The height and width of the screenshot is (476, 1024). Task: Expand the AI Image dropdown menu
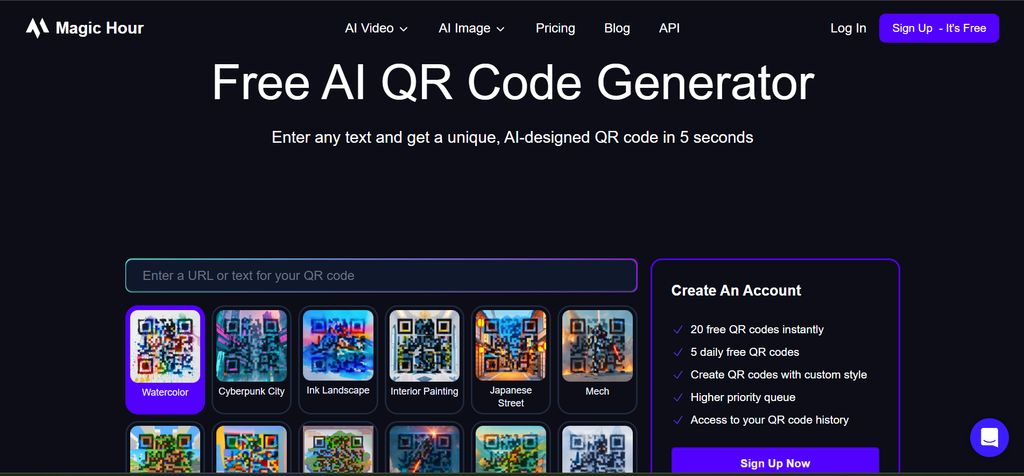tap(471, 28)
